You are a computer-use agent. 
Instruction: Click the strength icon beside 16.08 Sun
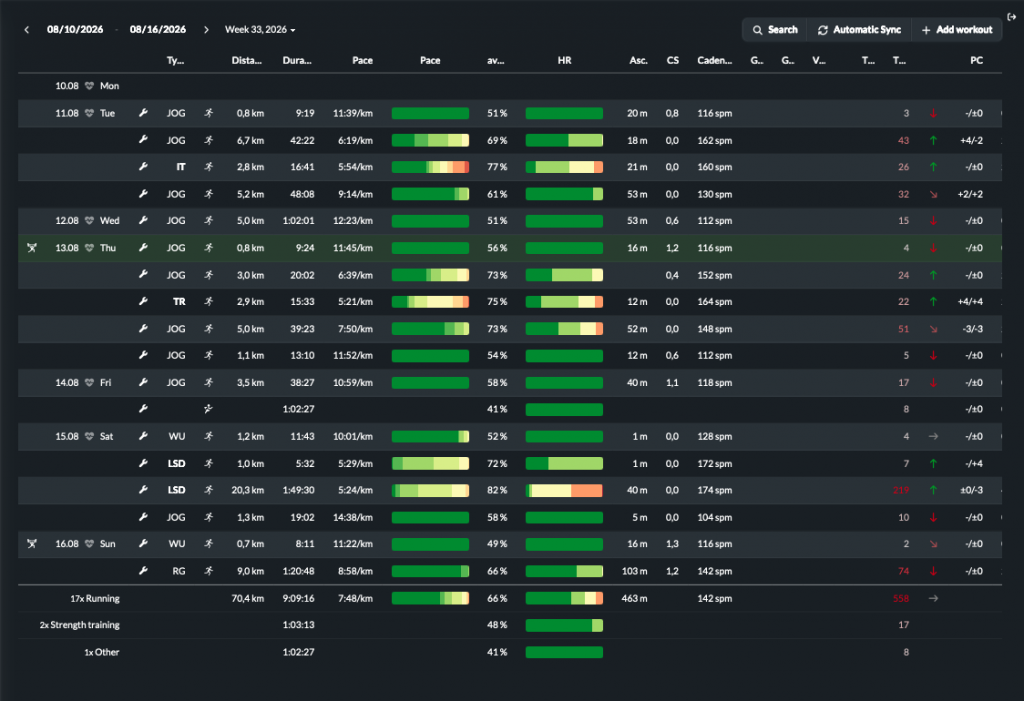(31, 544)
